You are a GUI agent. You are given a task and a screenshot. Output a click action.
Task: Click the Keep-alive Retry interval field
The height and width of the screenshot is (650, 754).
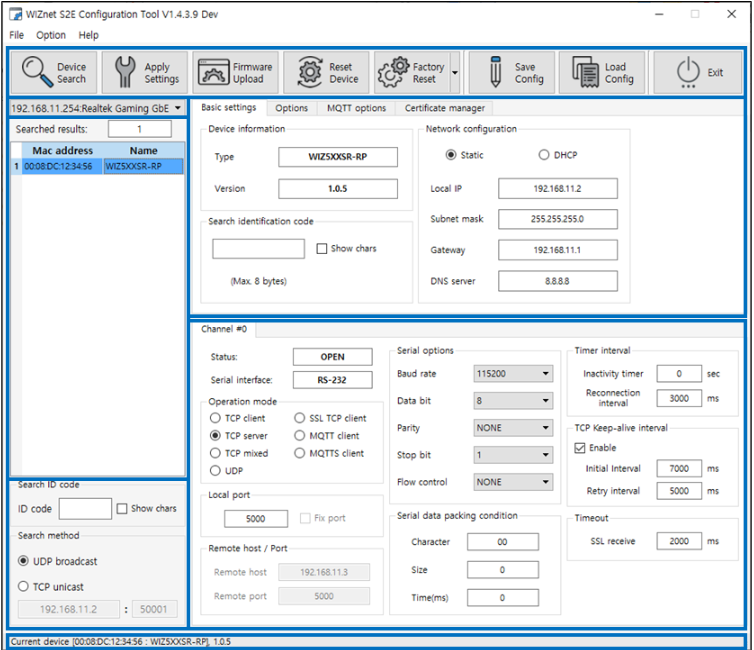click(679, 490)
